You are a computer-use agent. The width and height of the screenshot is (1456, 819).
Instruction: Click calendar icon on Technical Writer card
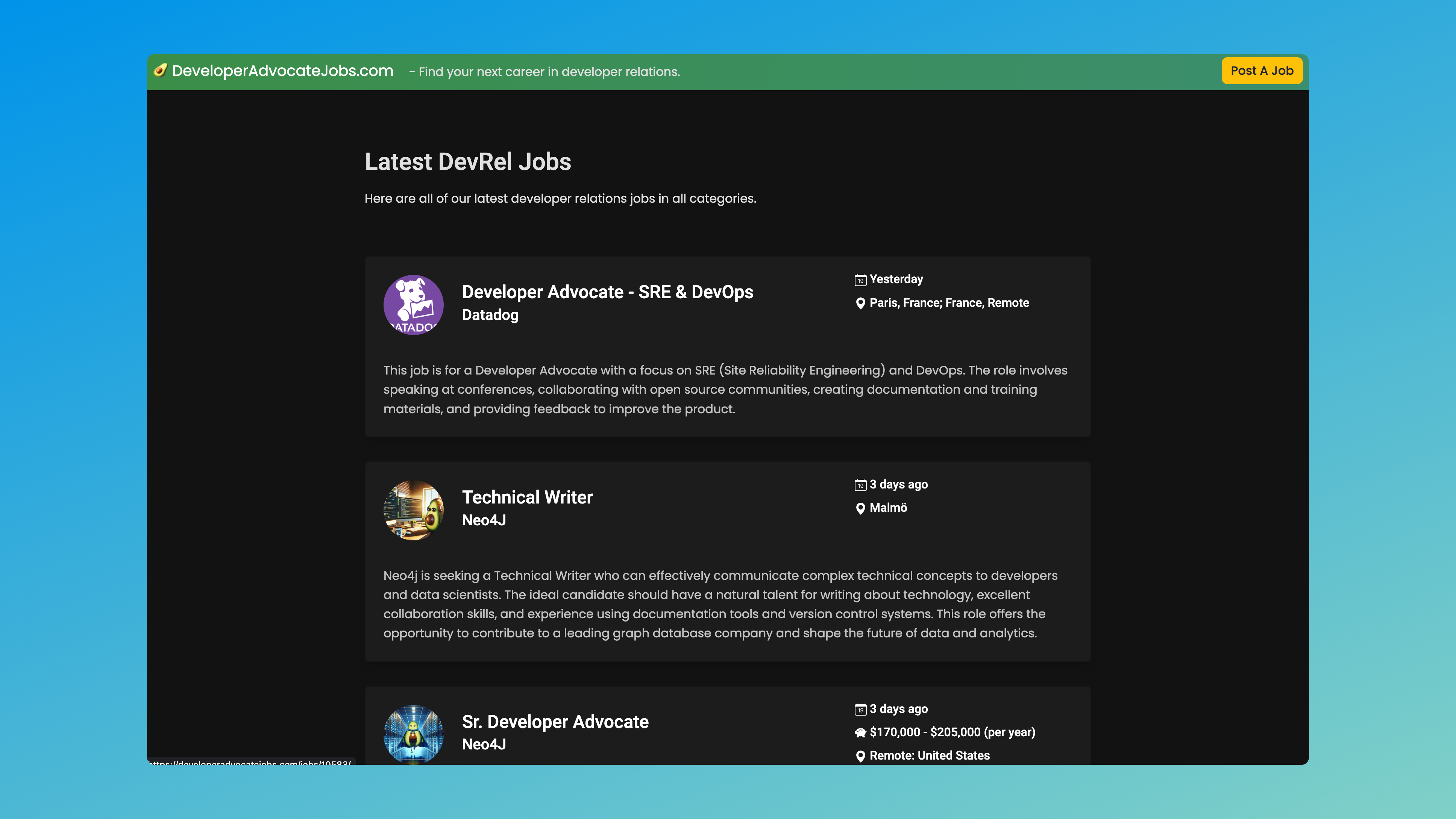pos(860,485)
